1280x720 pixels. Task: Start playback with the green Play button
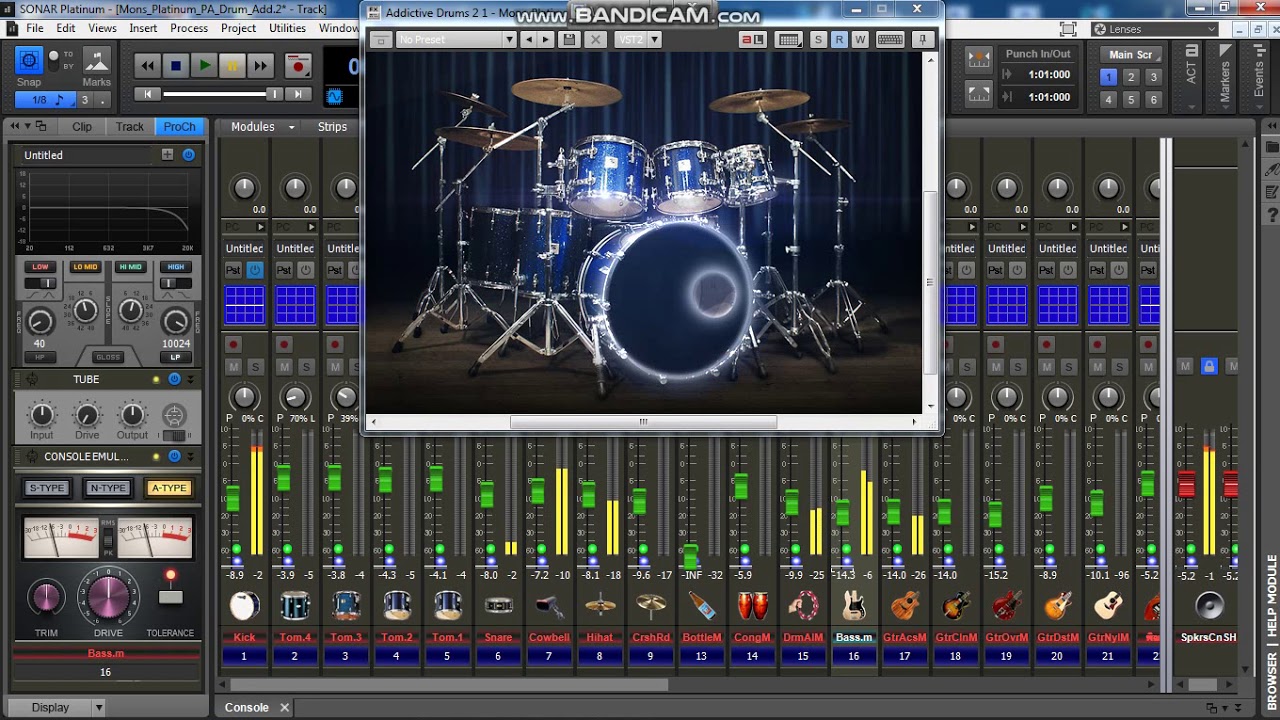point(204,66)
